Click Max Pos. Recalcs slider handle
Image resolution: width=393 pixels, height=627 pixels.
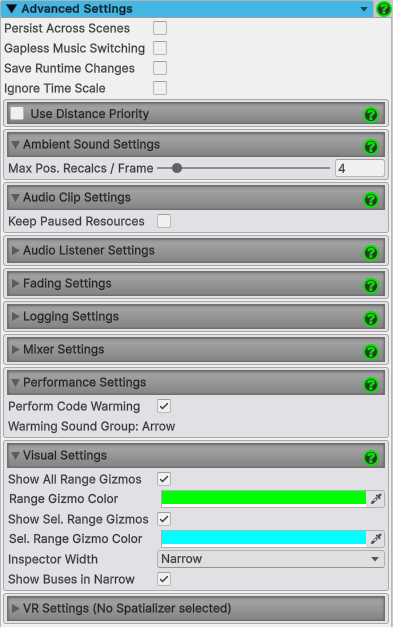(177, 168)
